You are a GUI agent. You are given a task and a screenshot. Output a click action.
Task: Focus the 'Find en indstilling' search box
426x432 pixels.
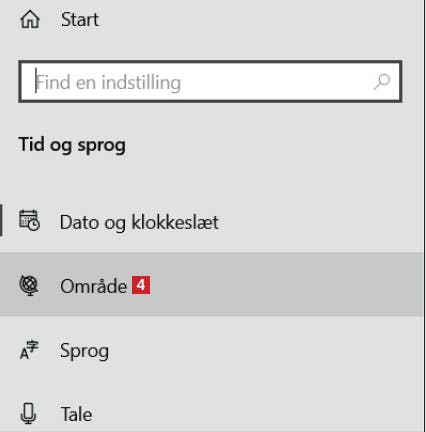[210, 82]
